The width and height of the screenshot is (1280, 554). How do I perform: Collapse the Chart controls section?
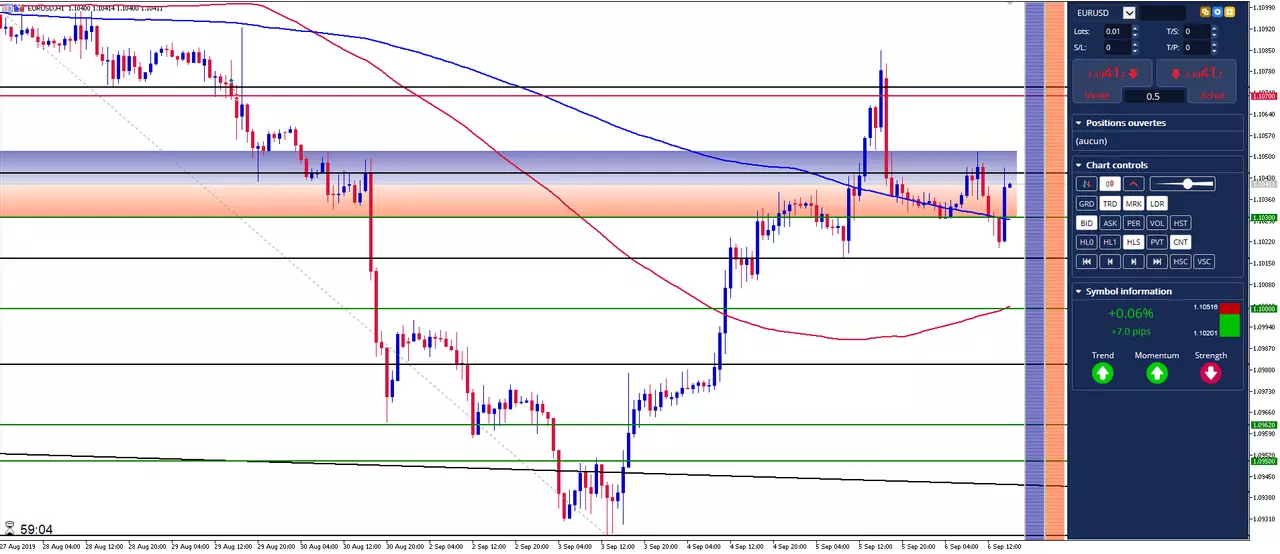coord(1079,165)
